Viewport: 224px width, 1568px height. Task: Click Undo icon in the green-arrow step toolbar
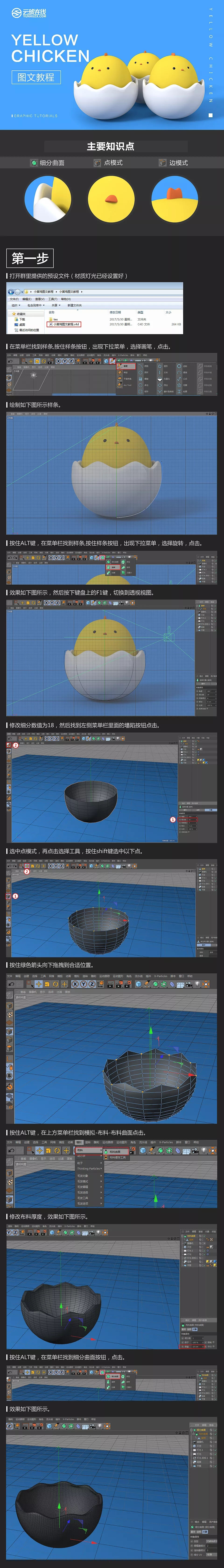pos(11,984)
